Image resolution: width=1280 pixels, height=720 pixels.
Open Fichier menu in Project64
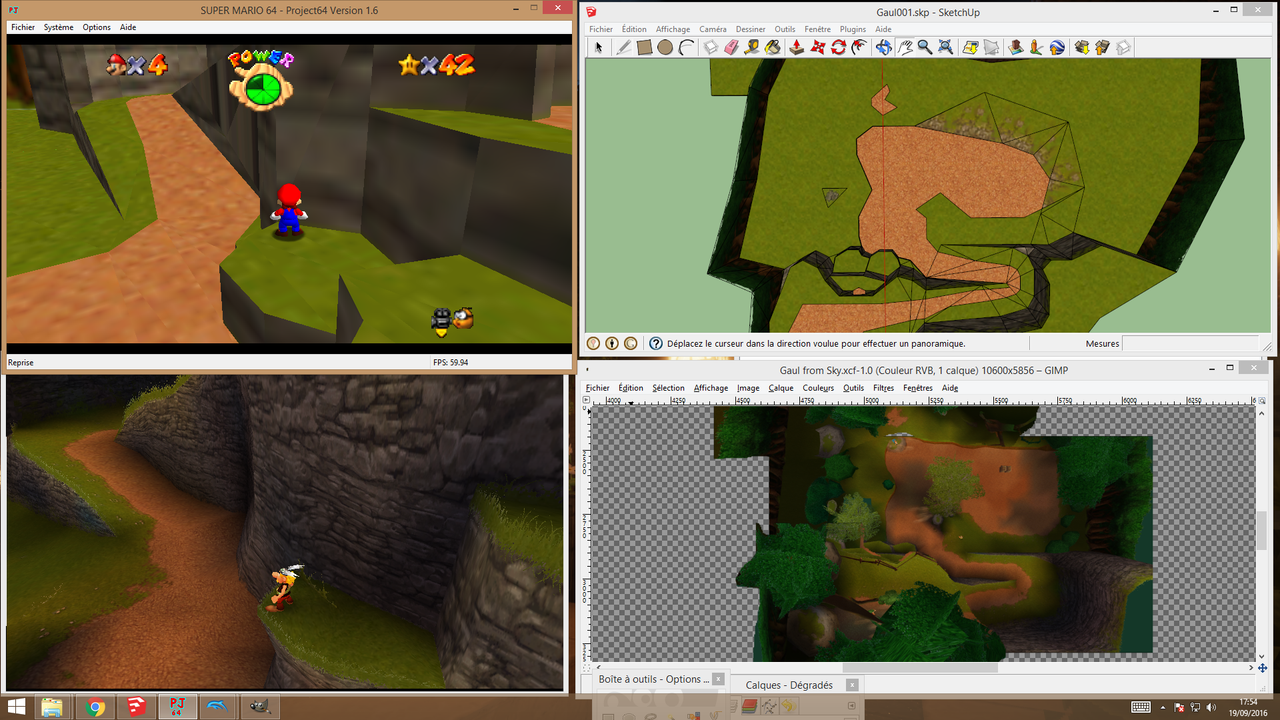(23, 27)
